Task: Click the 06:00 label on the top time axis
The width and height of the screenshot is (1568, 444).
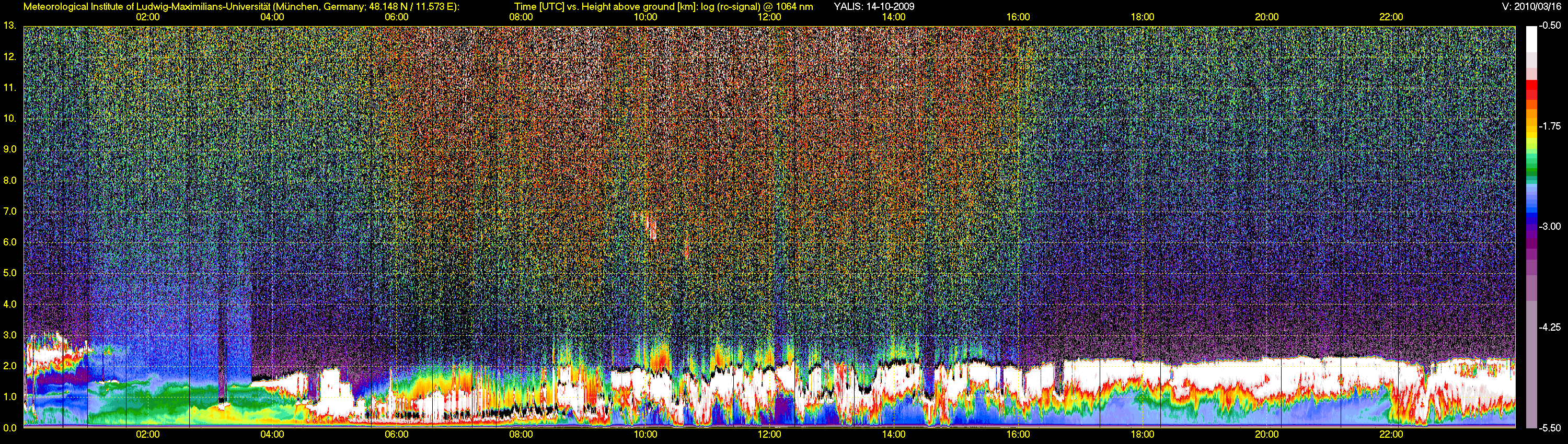Action: [396, 17]
